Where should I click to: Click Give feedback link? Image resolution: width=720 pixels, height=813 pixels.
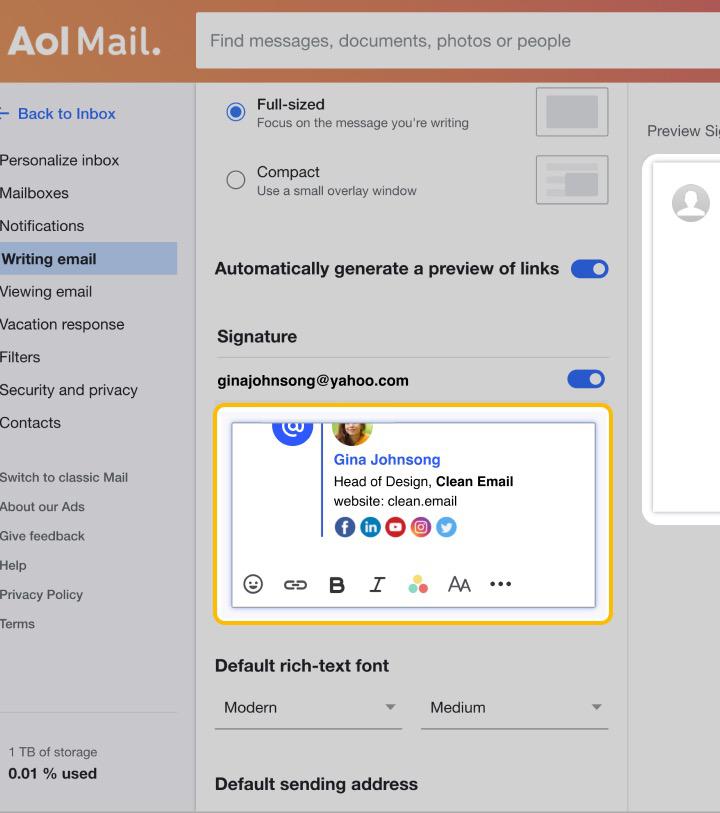43,536
